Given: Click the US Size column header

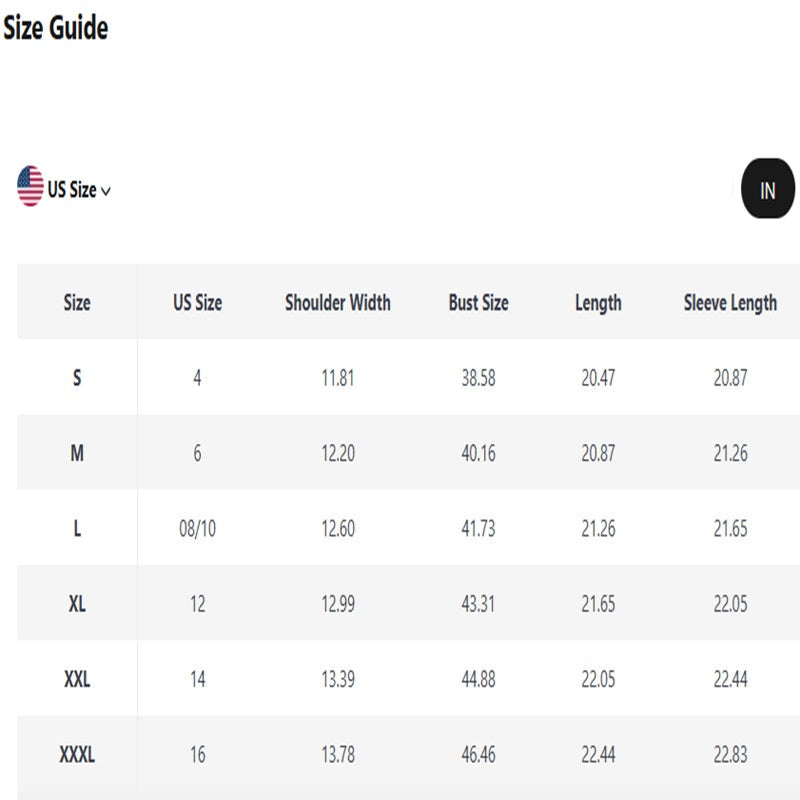Looking at the screenshot, I should click(x=197, y=303).
